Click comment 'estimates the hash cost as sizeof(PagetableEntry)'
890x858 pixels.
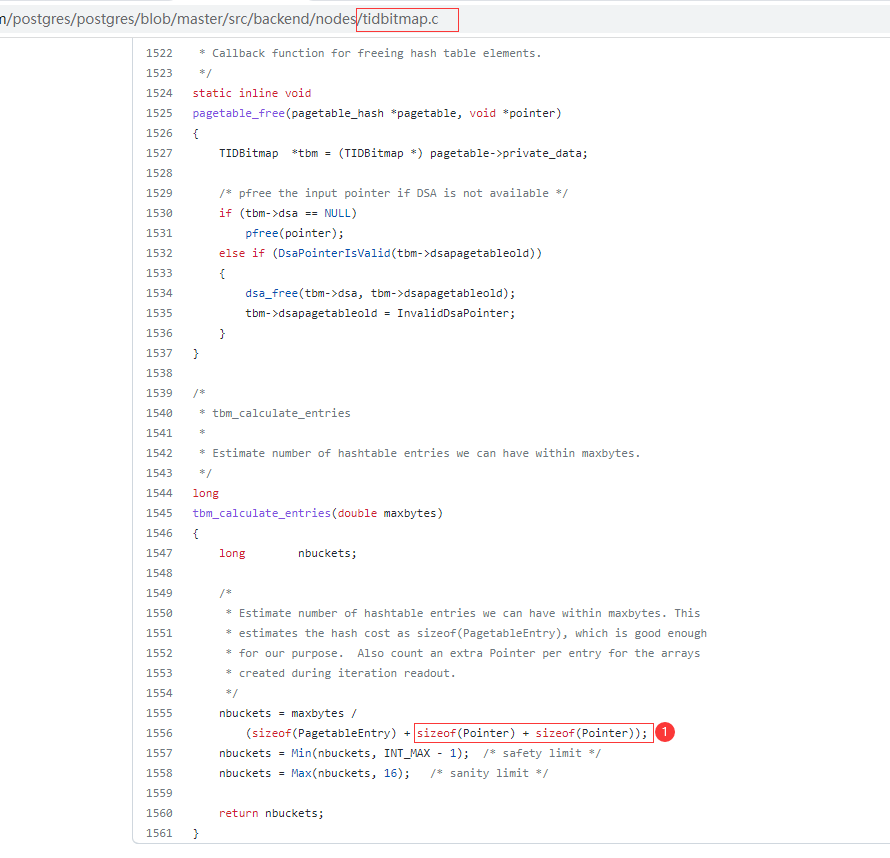point(466,633)
